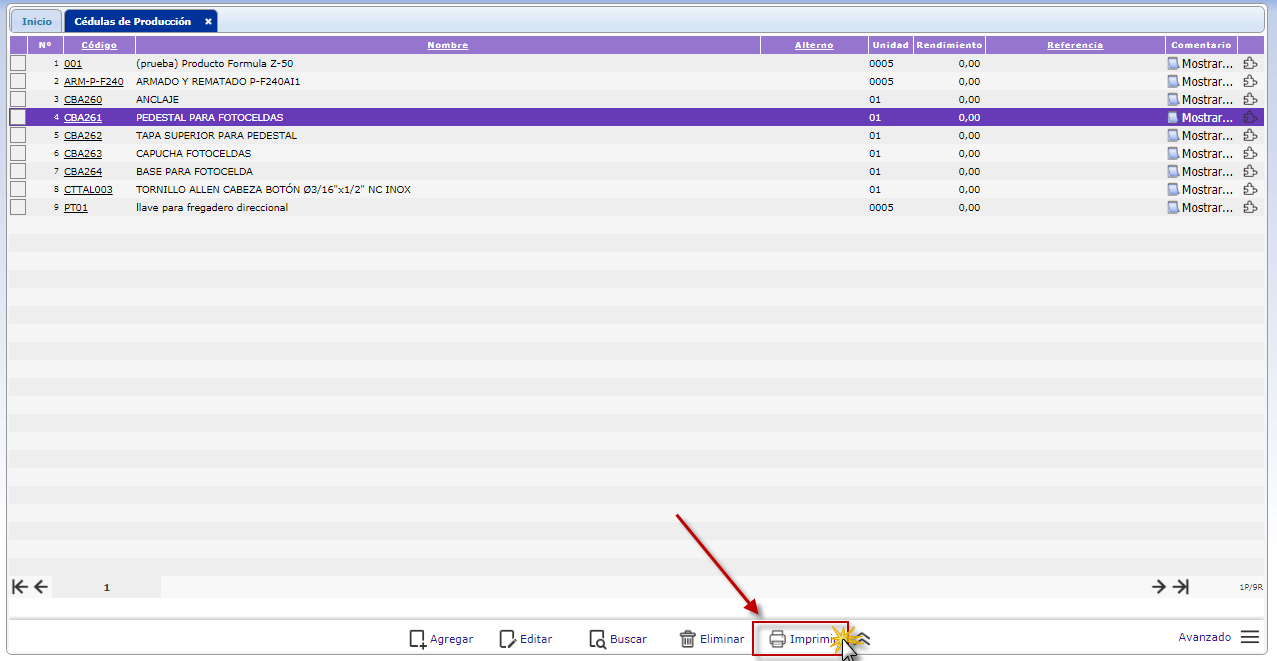Check the box for CBA260 ANCLAJE

pos(18,100)
